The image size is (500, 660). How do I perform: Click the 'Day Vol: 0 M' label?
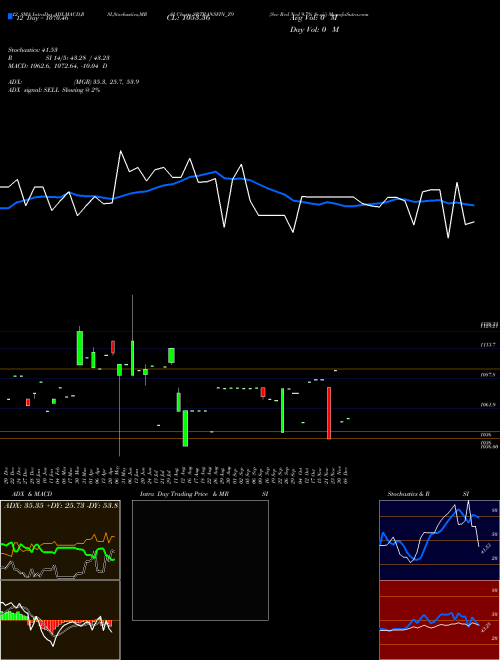pos(314,30)
